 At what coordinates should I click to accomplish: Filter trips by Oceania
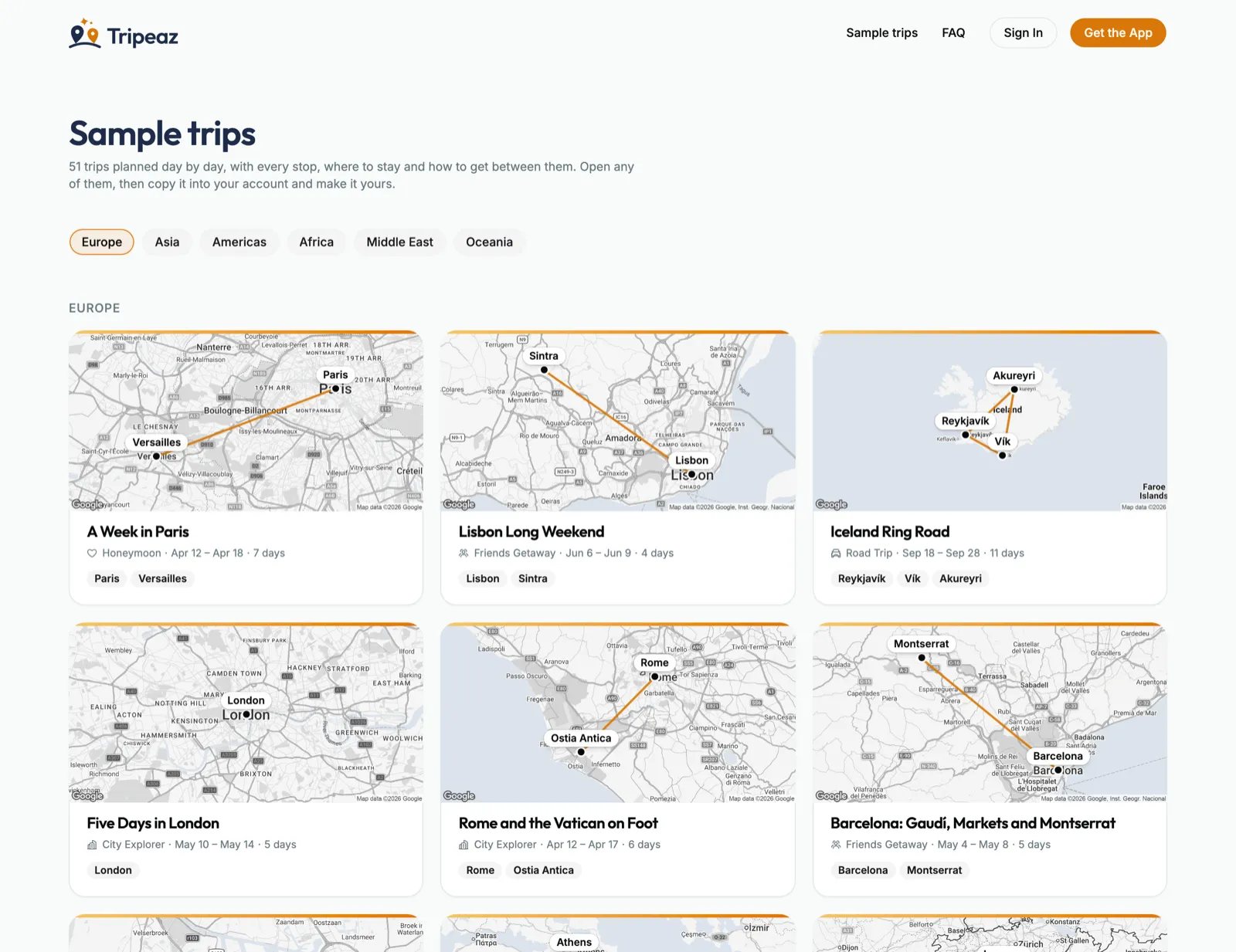(489, 242)
